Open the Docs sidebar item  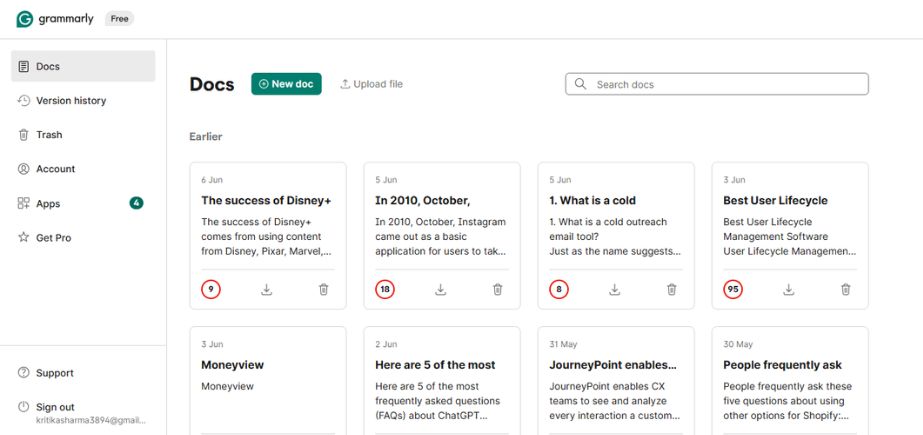click(x=83, y=67)
